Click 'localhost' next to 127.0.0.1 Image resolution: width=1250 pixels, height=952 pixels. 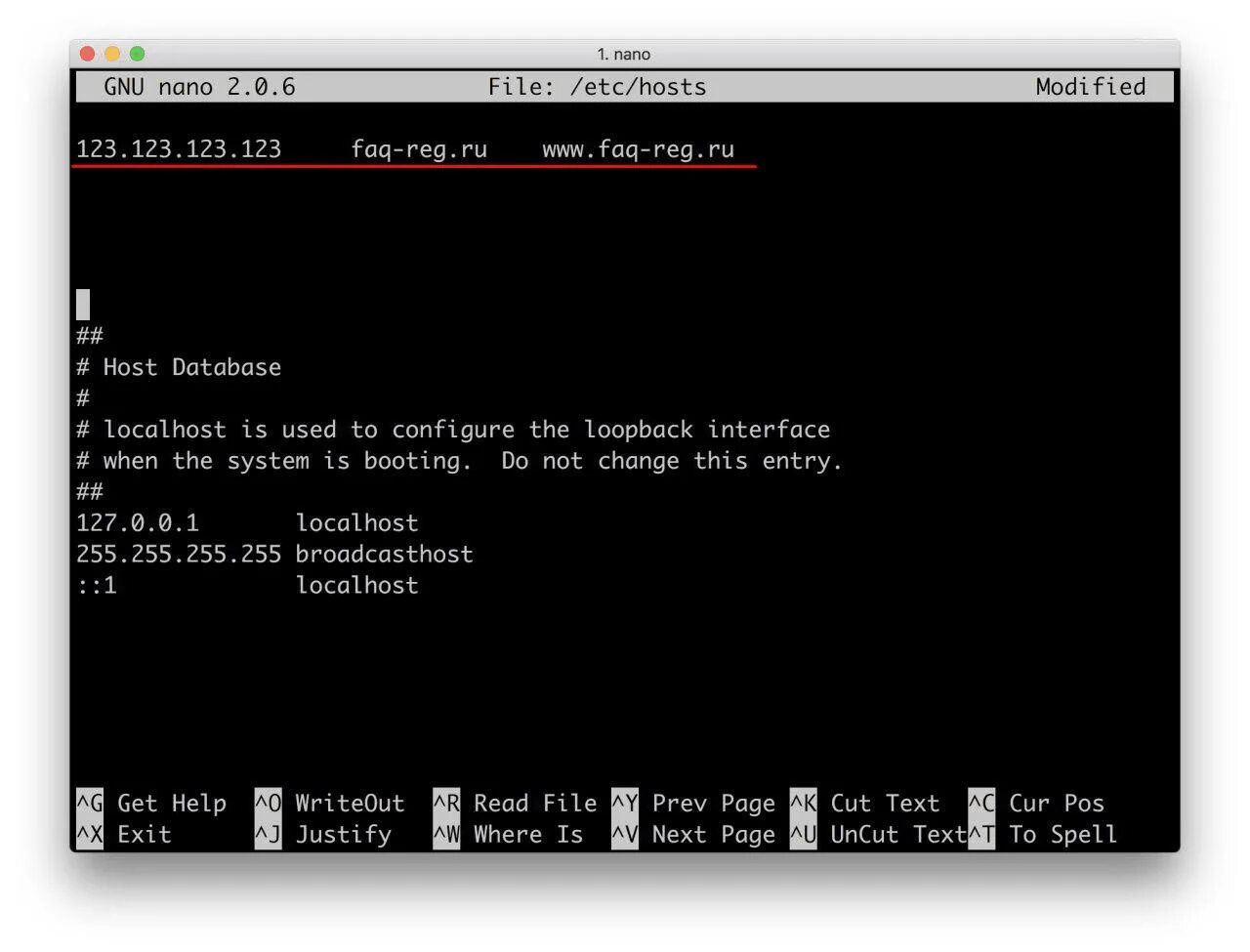[356, 523]
